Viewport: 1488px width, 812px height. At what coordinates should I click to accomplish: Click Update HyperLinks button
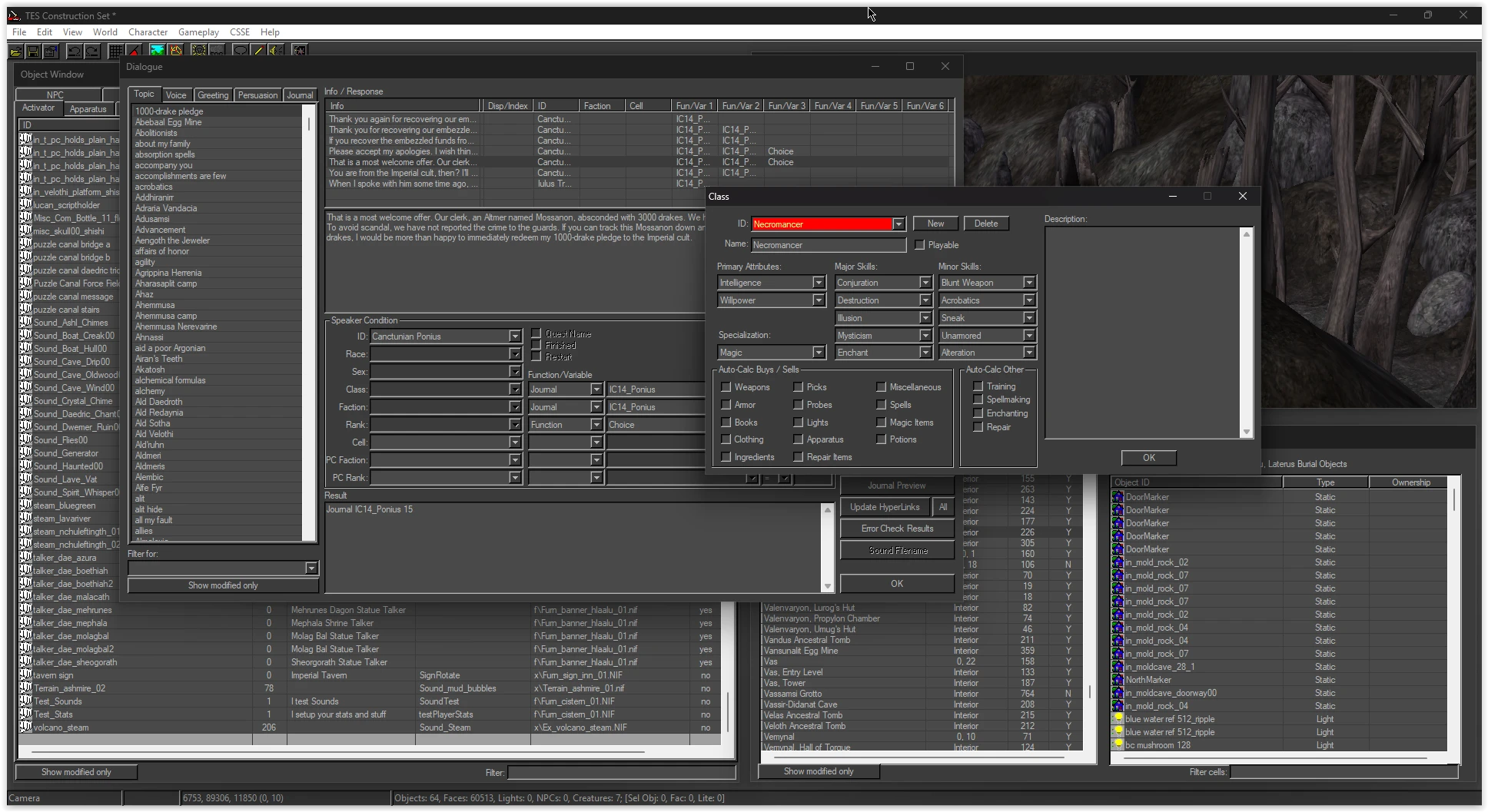(885, 507)
